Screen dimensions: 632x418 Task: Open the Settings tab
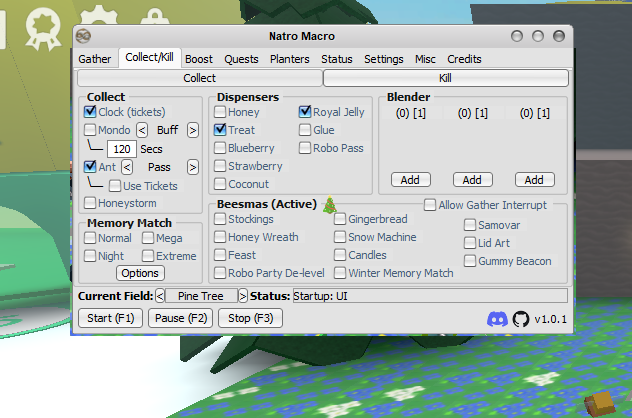click(384, 59)
